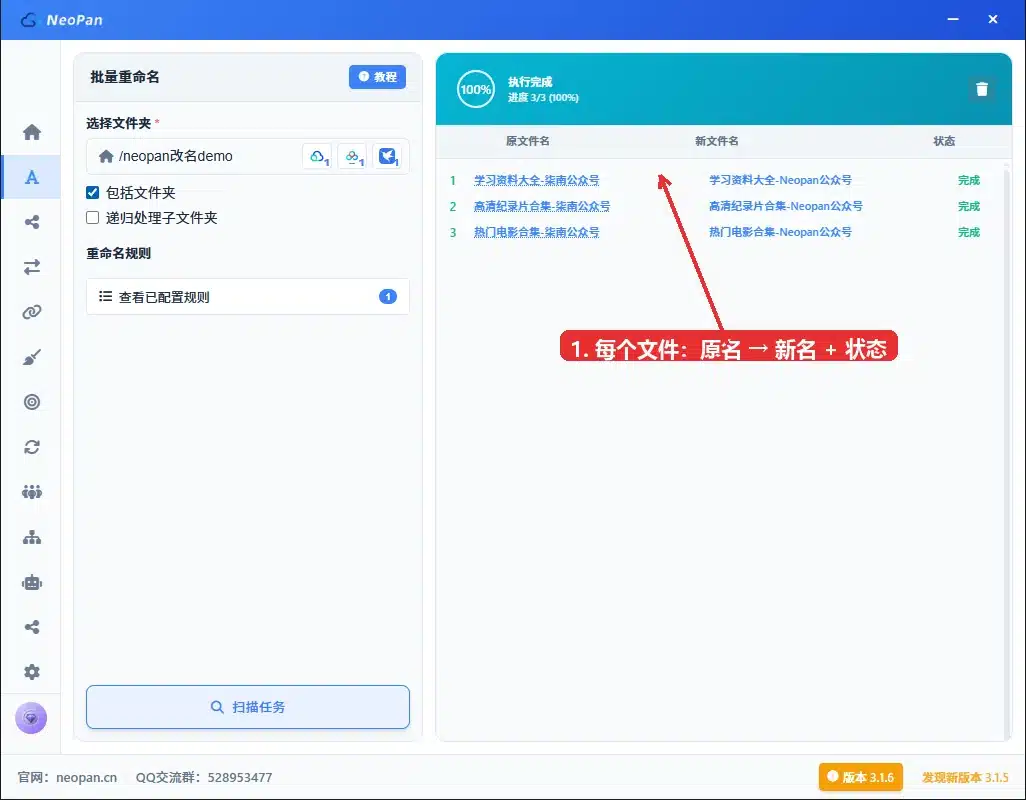1026x800 pixels.
Task: Click the first cloud drive icon in folder field
Action: click(x=317, y=156)
